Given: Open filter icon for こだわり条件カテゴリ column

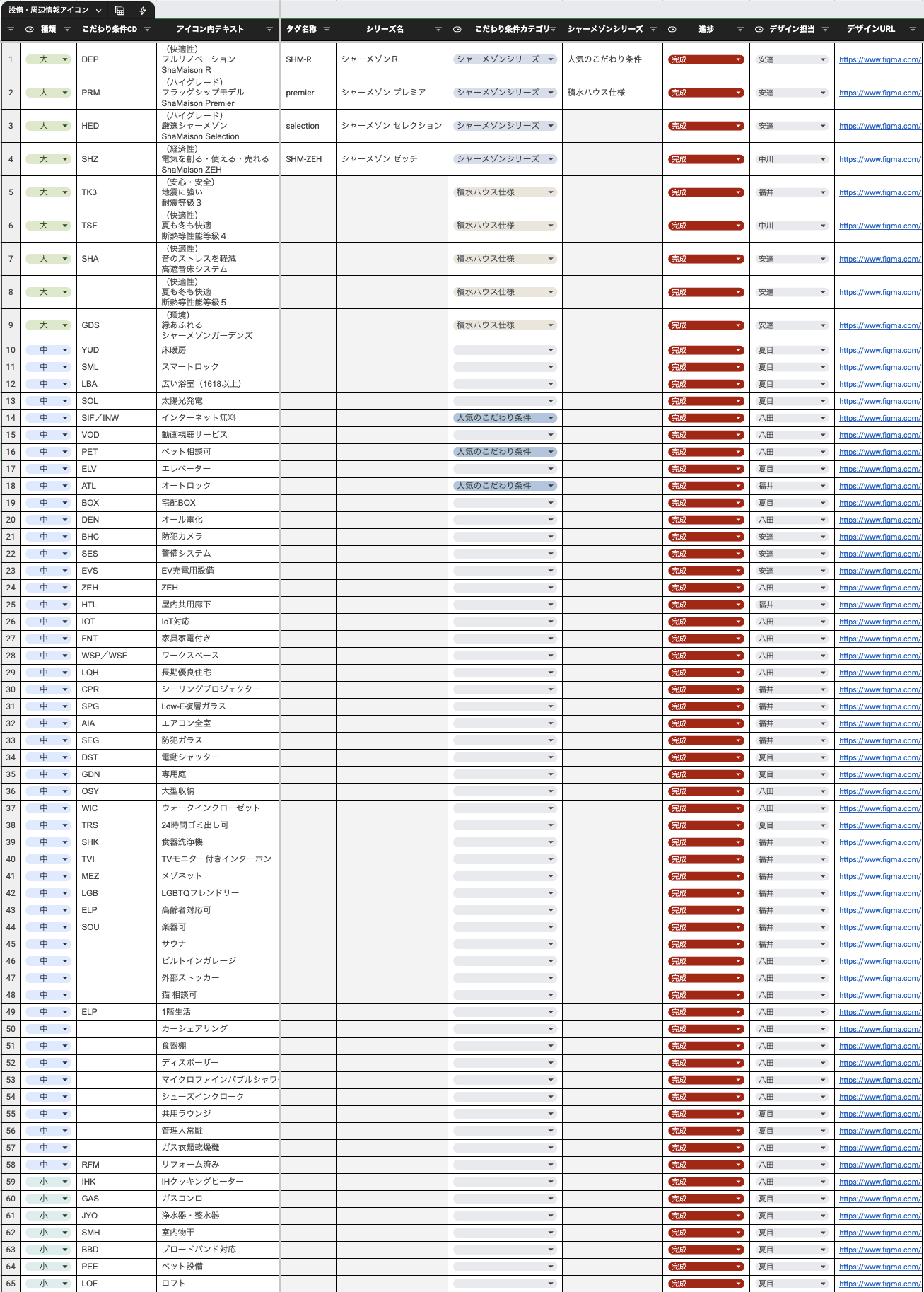Looking at the screenshot, I should tap(553, 29).
